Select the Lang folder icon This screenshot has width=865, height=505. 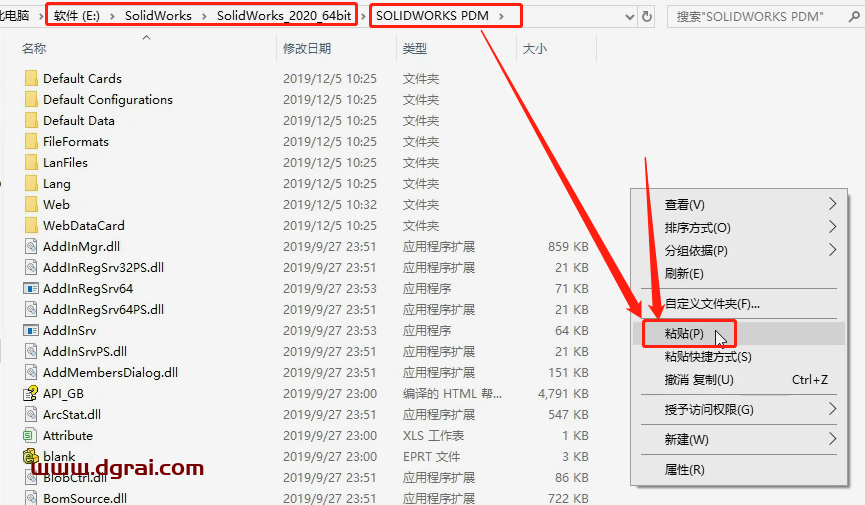[x=31, y=183]
